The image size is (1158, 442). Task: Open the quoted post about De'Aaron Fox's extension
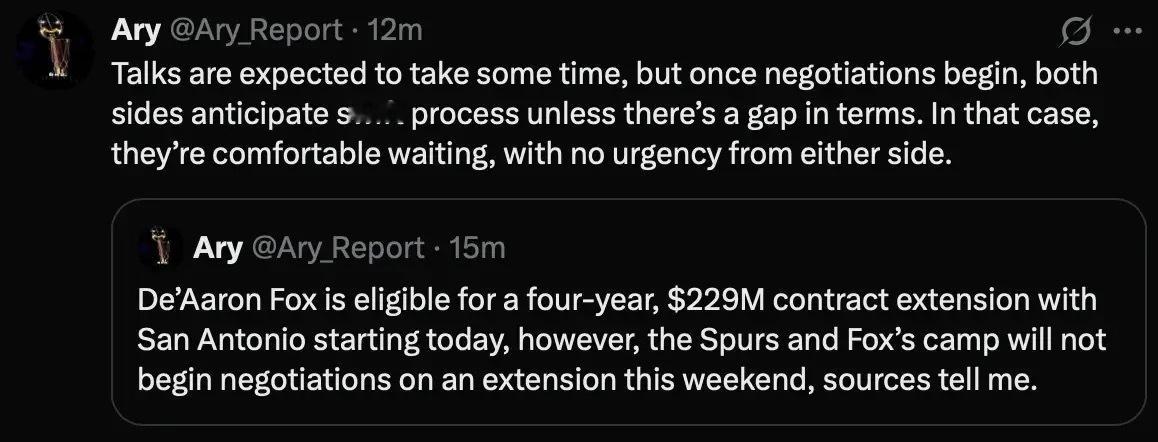(x=628, y=312)
